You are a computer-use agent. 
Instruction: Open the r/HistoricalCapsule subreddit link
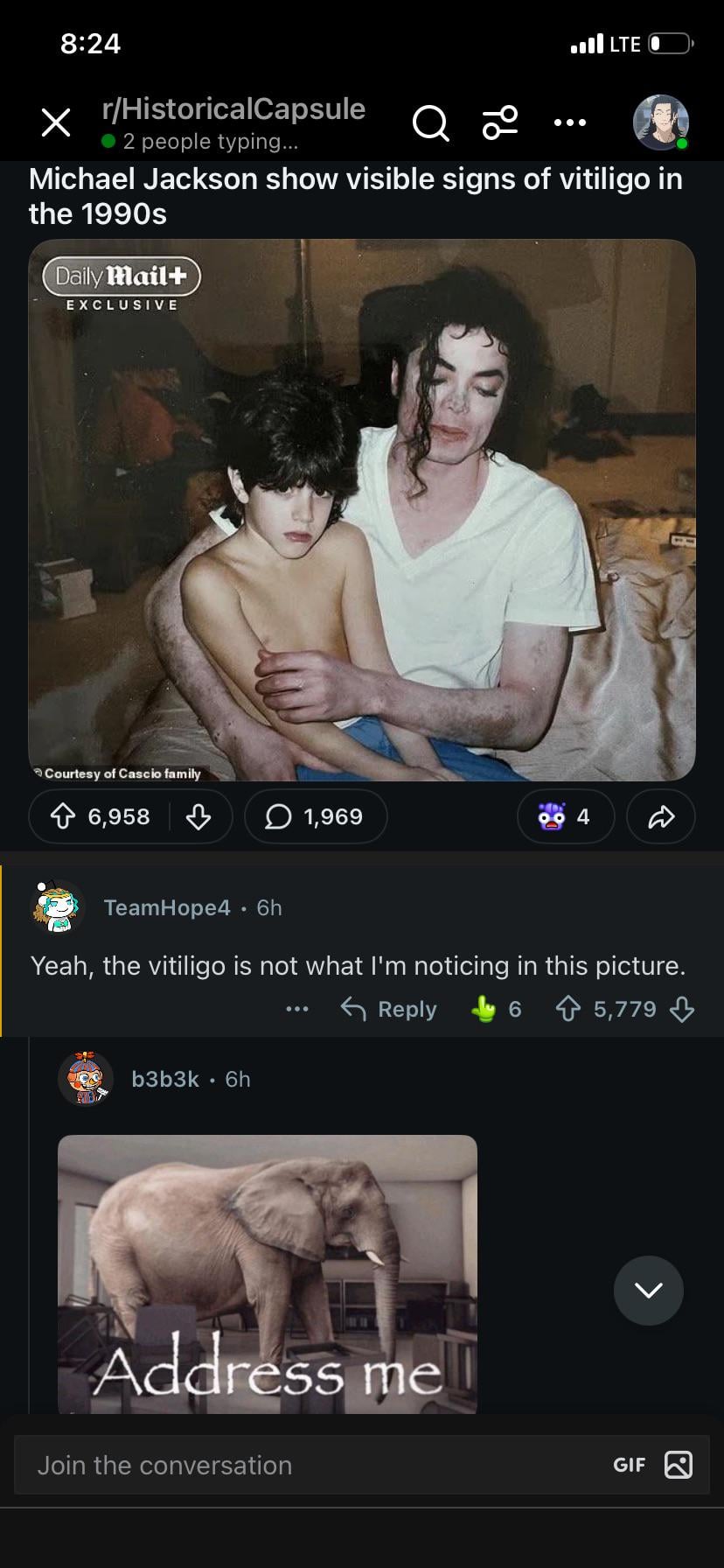tap(233, 109)
